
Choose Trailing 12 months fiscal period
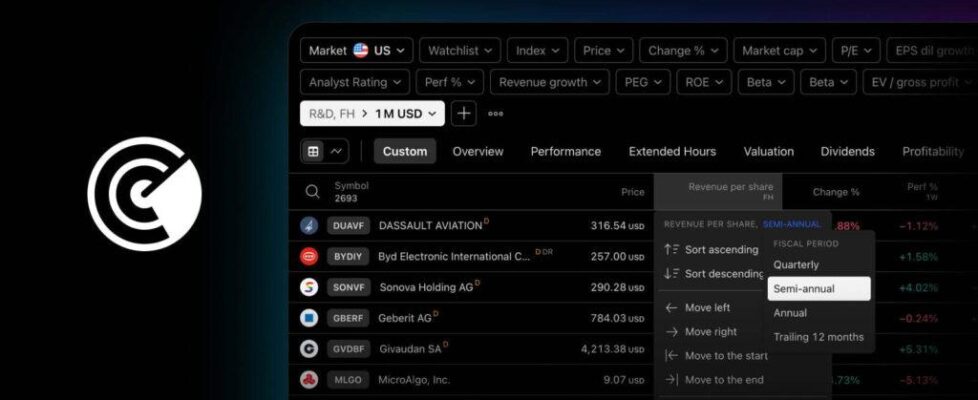(x=819, y=337)
